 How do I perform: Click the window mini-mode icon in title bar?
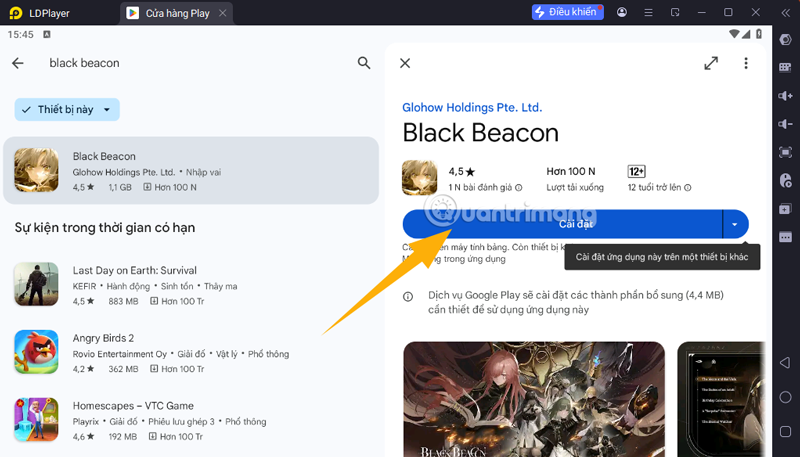point(675,12)
